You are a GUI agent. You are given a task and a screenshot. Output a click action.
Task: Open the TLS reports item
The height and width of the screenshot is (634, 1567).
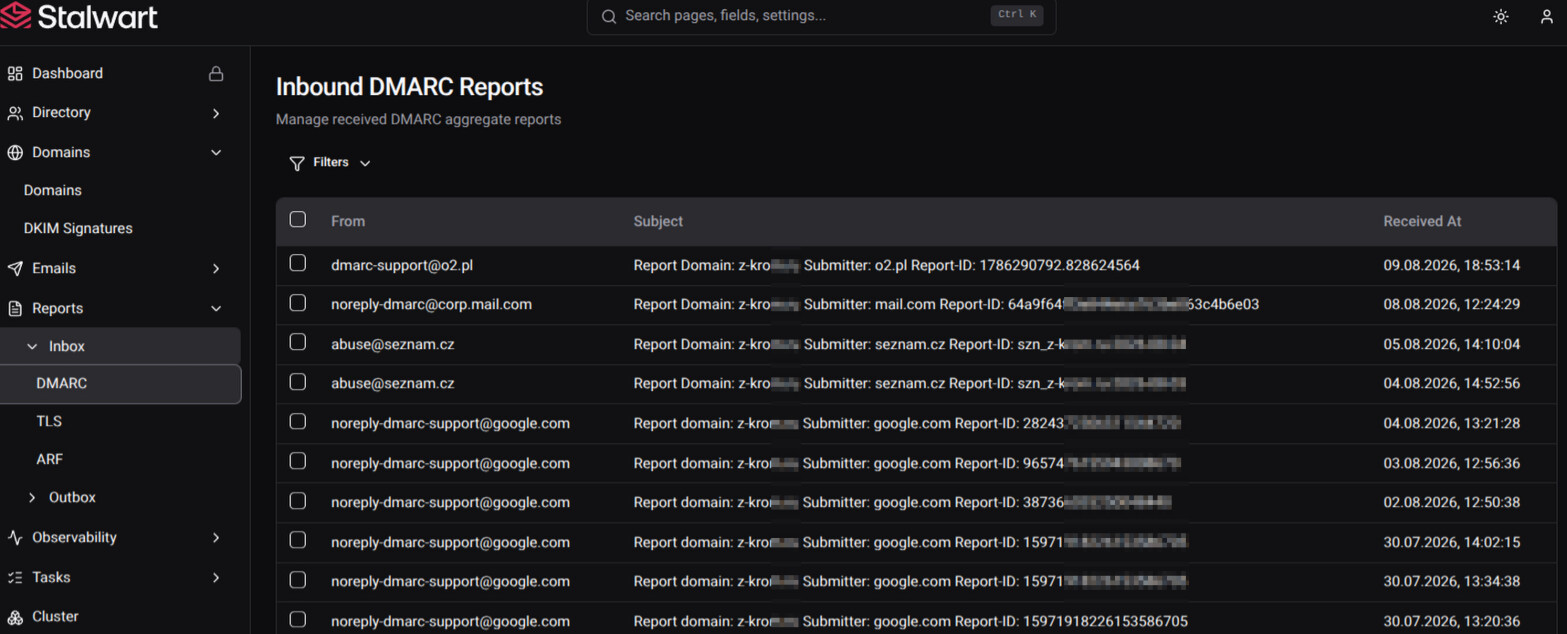click(49, 422)
